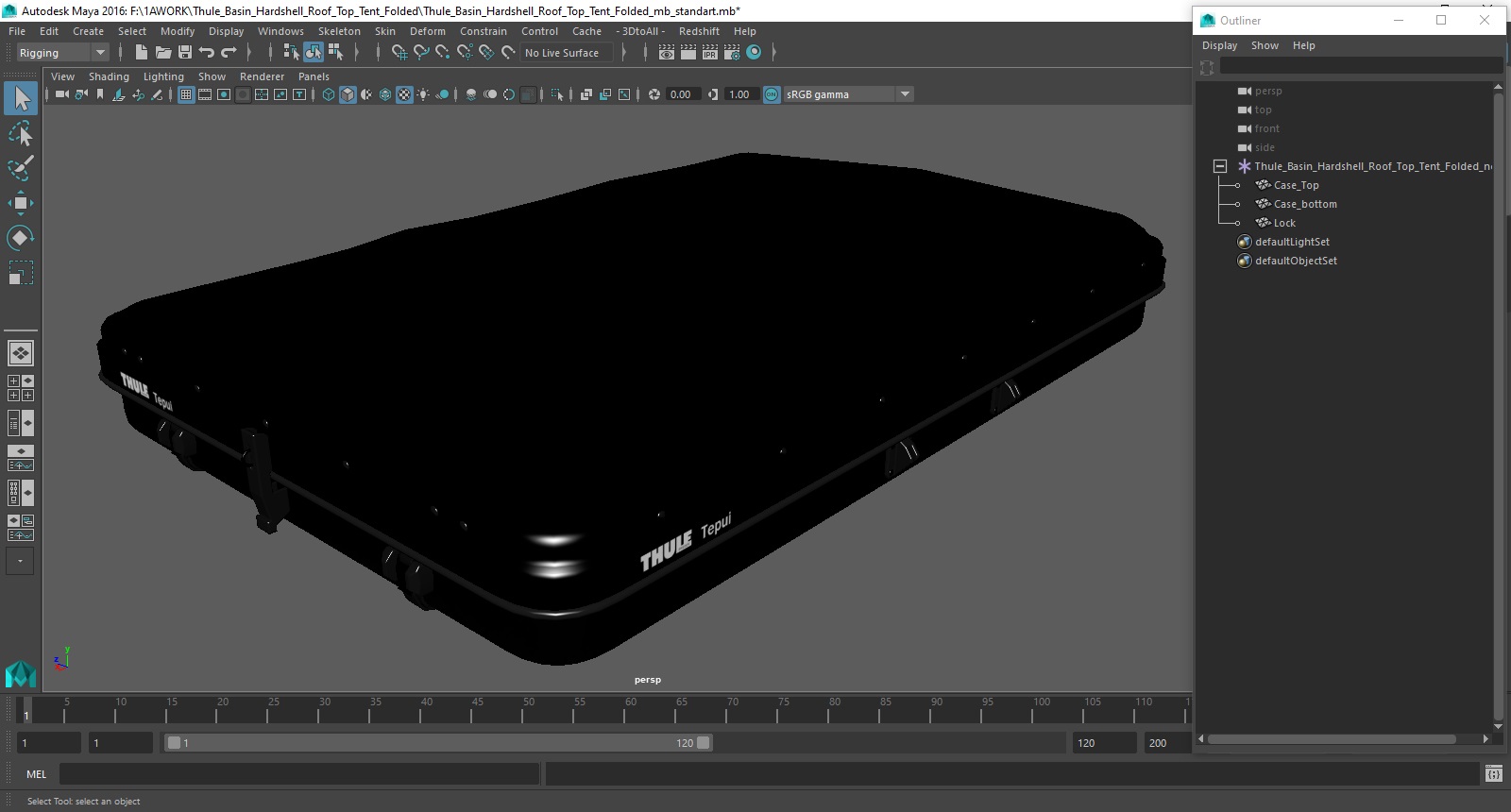Save the scene with the floppy icon
Viewport: 1511px width, 812px height.
pyautogui.click(x=185, y=53)
